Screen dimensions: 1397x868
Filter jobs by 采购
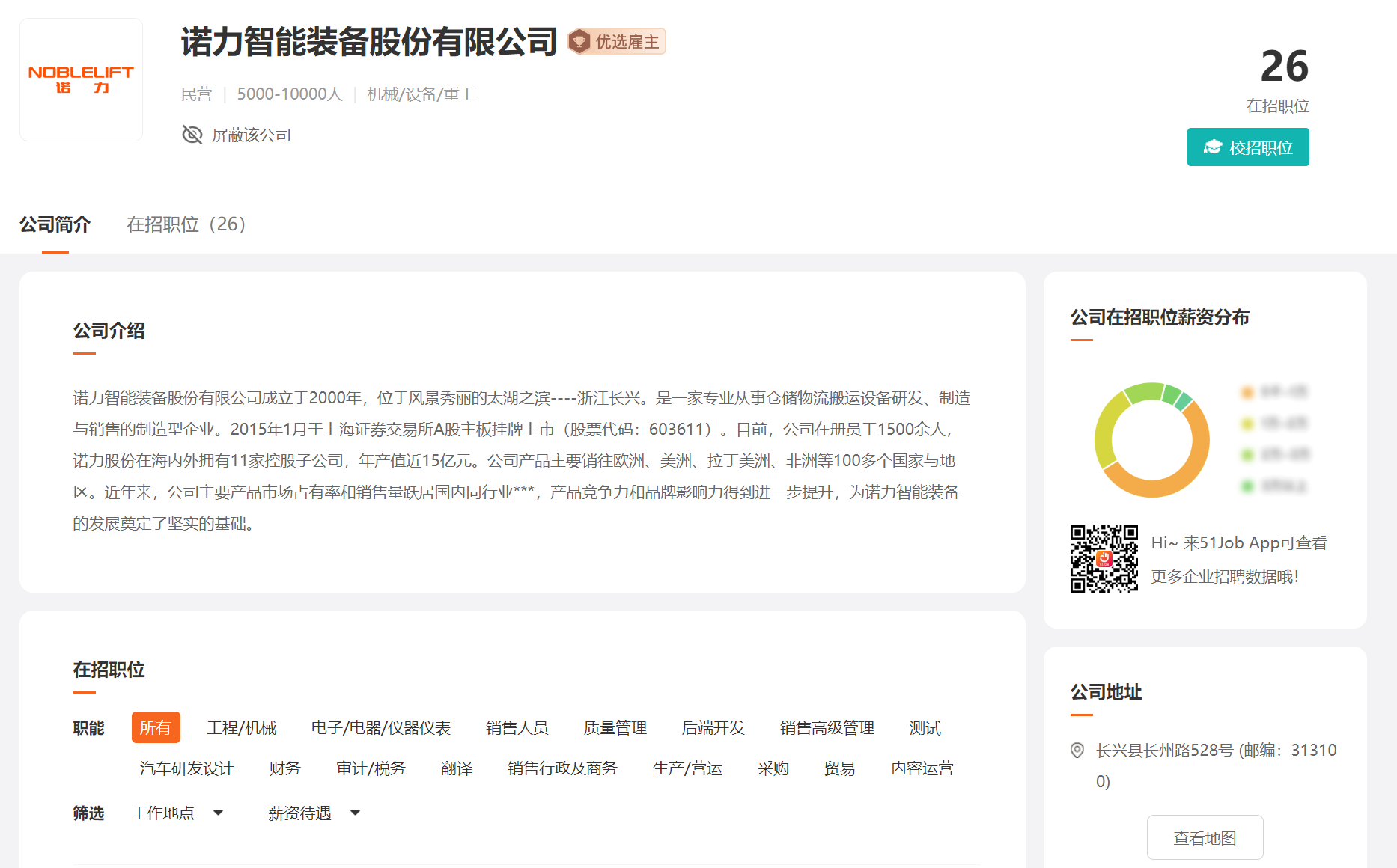(773, 768)
